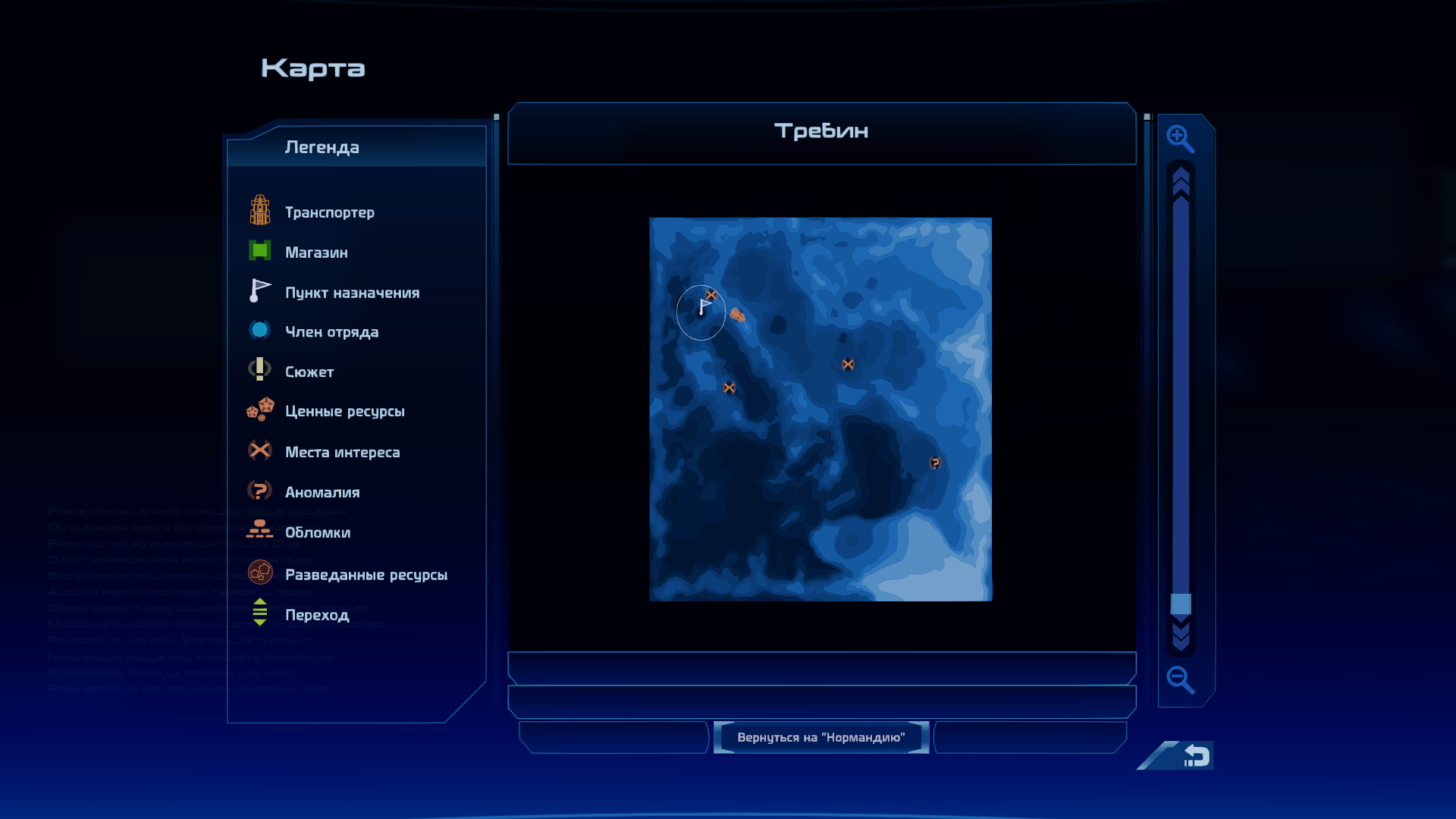
Task: Select the transporter vehicle icon on map
Action: [737, 315]
